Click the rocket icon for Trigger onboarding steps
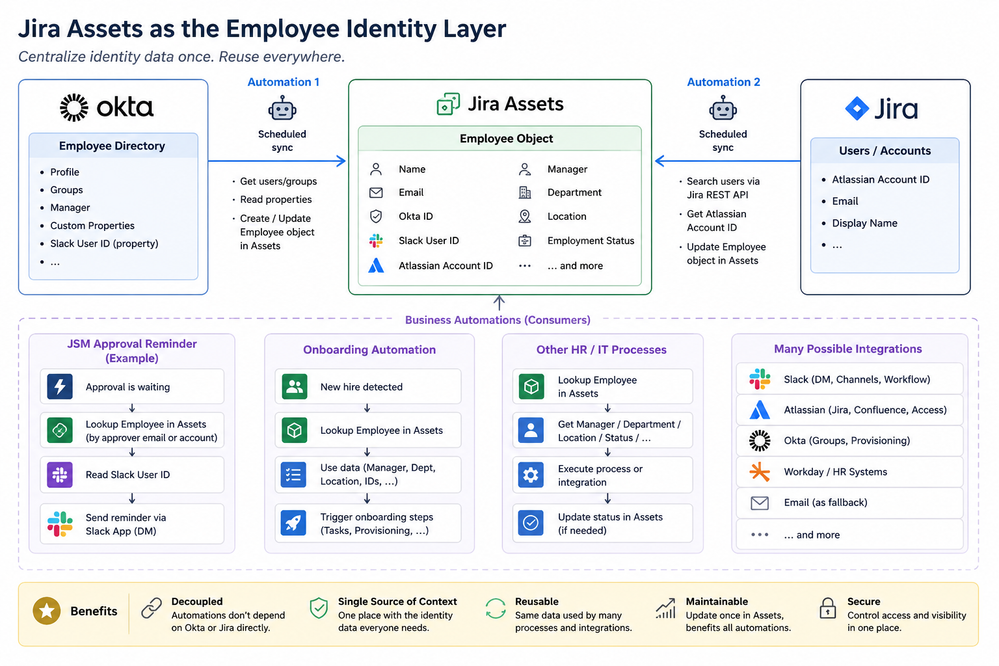 [x=293, y=523]
